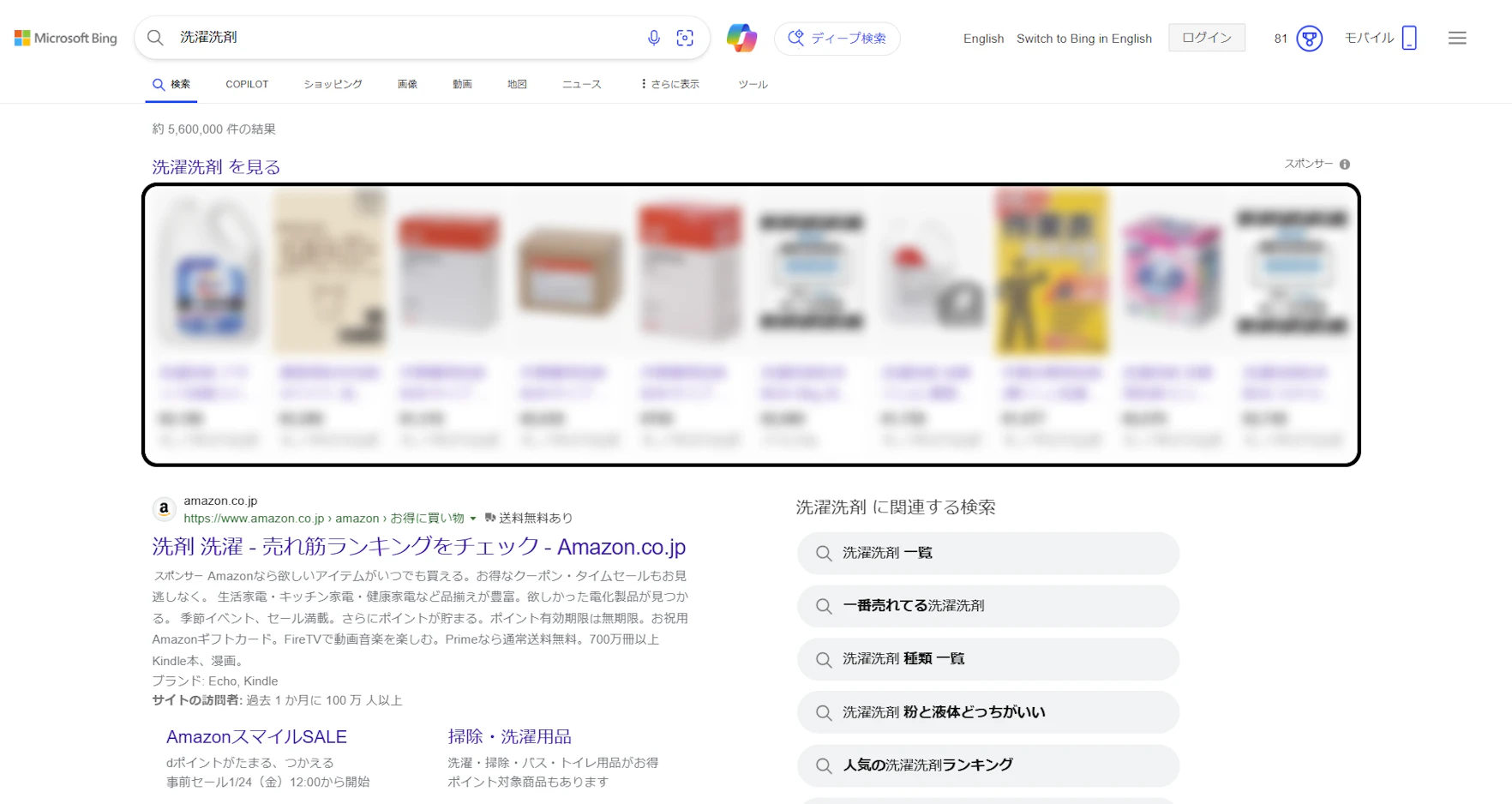Switch to the 画像 tab
1512x804 pixels.
point(407,84)
